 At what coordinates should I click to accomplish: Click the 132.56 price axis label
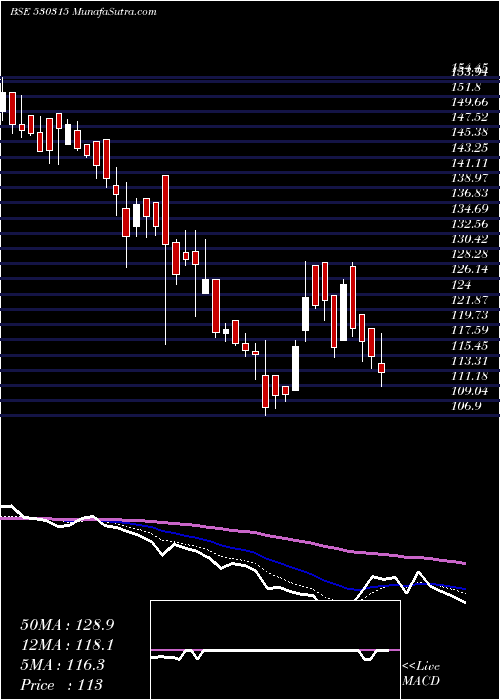(469, 224)
